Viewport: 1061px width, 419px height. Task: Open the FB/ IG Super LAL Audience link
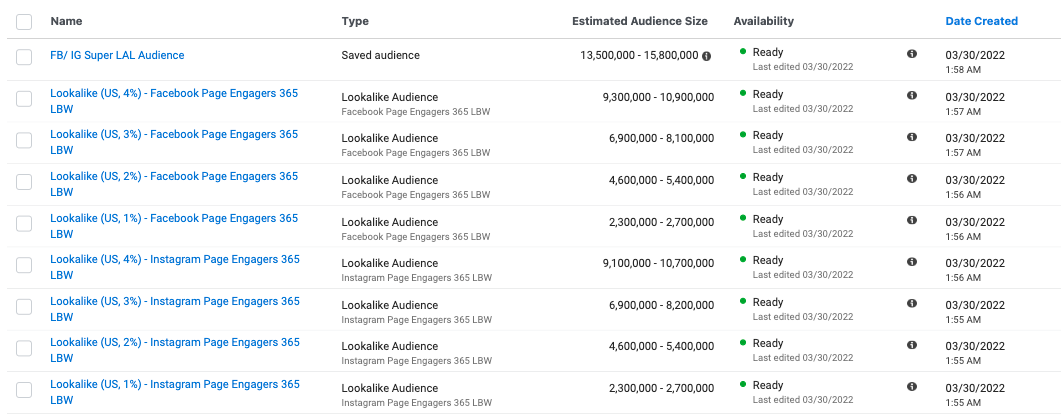[117, 56]
